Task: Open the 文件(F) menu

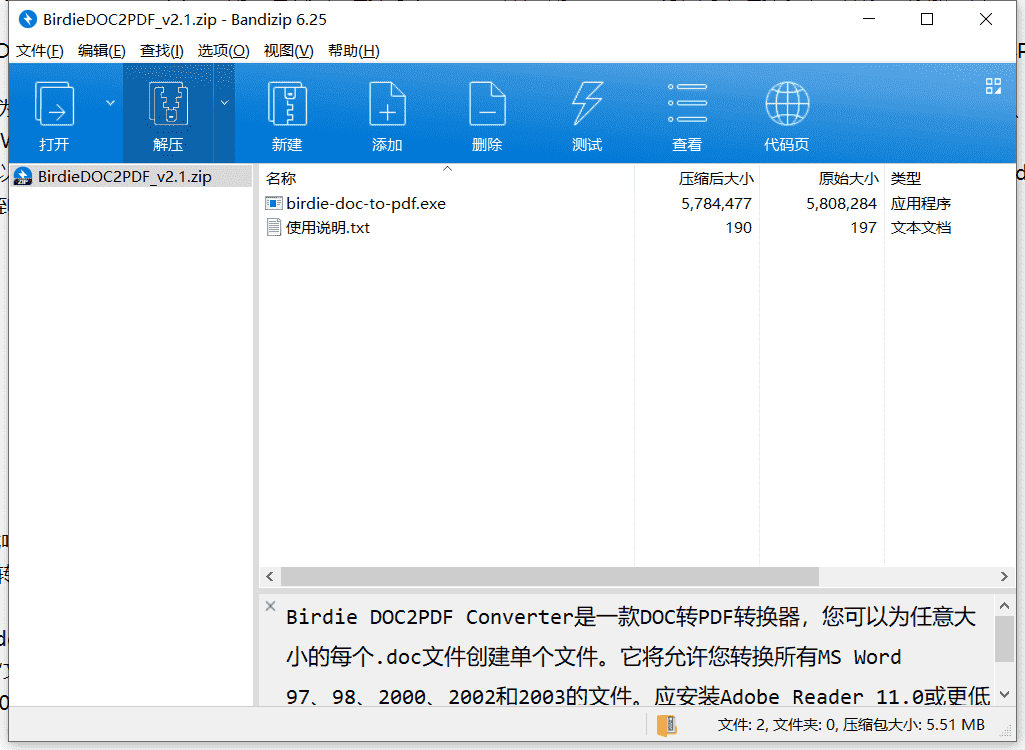Action: click(x=40, y=50)
